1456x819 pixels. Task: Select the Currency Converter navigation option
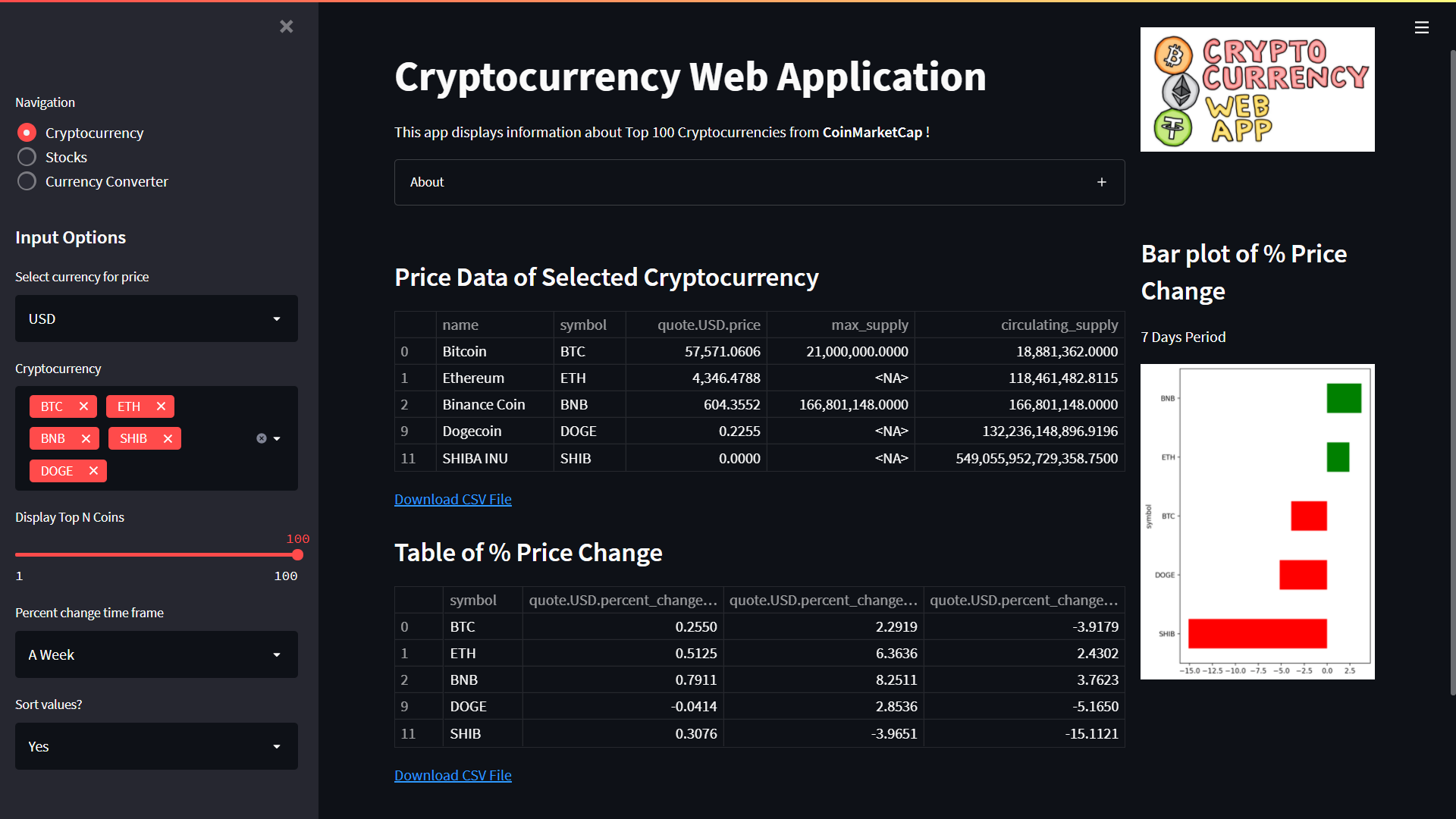[x=27, y=181]
